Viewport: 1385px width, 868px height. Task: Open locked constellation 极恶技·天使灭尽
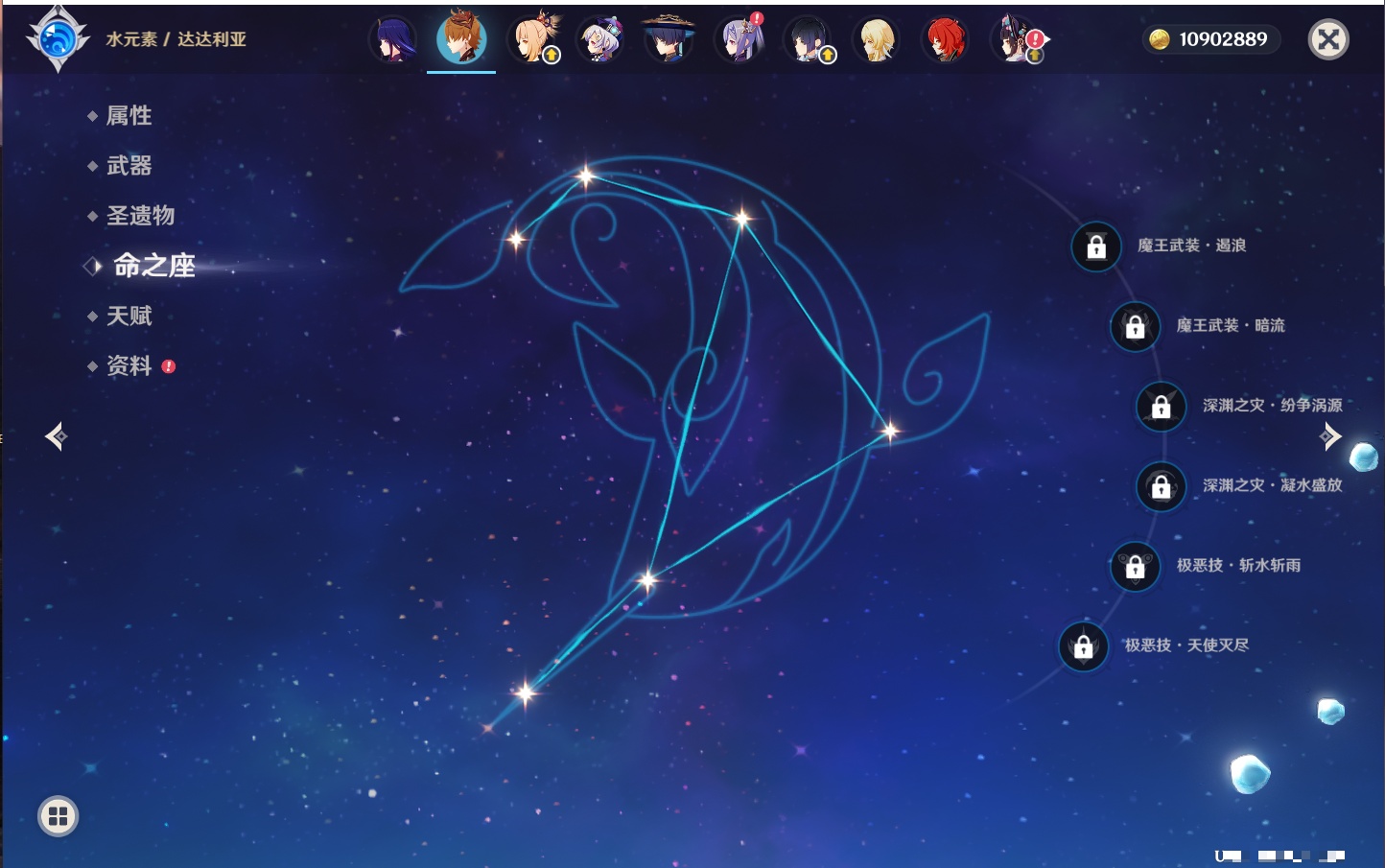coord(1083,645)
